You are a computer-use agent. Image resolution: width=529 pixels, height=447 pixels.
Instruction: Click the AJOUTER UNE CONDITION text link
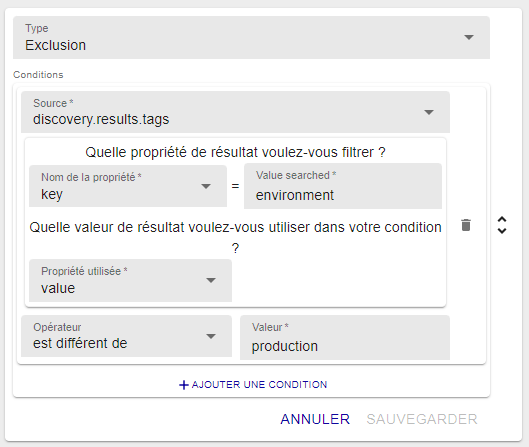259,385
